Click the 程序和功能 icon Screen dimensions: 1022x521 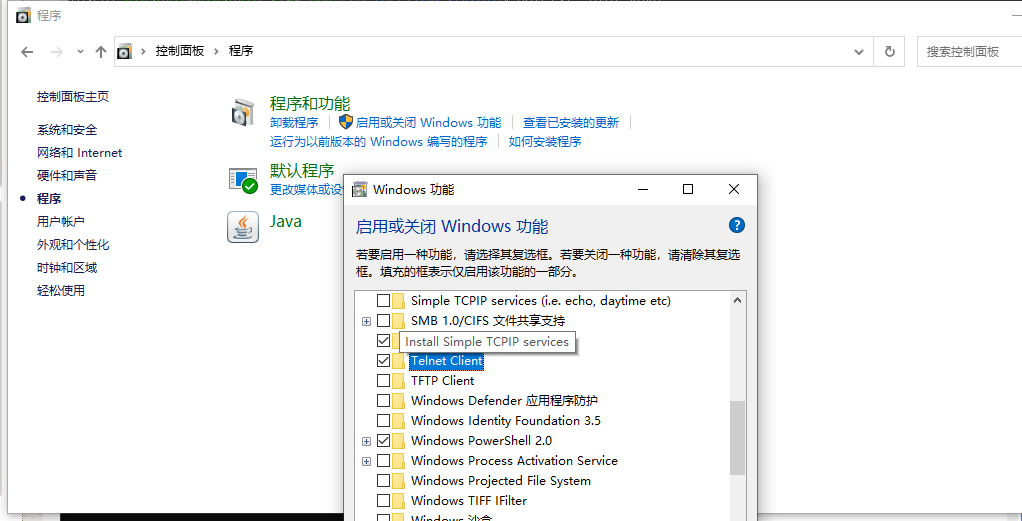[243, 113]
